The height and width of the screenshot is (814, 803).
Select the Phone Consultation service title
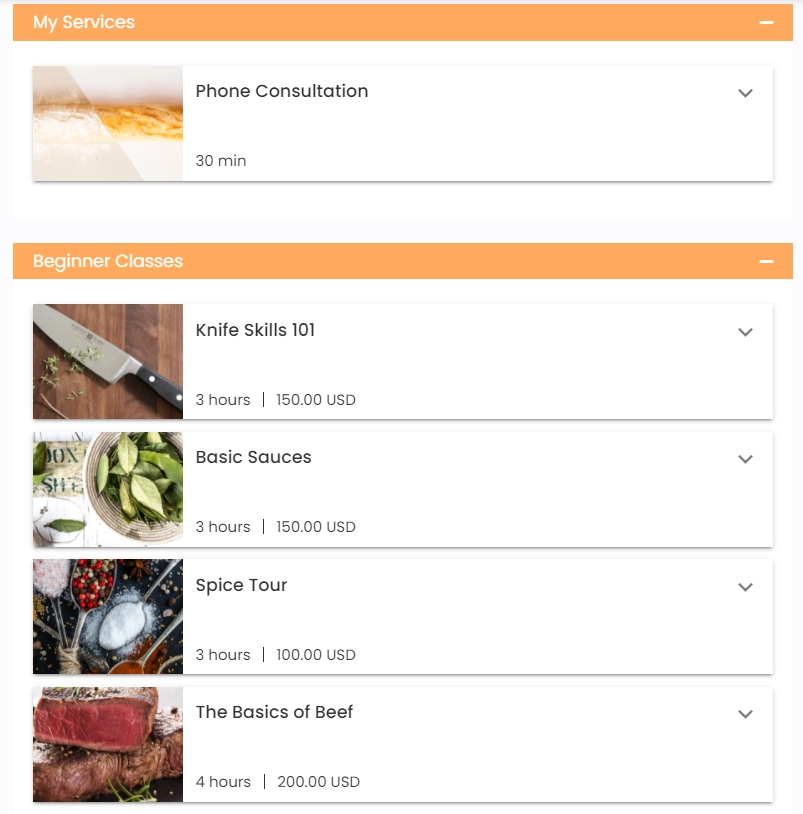(282, 91)
